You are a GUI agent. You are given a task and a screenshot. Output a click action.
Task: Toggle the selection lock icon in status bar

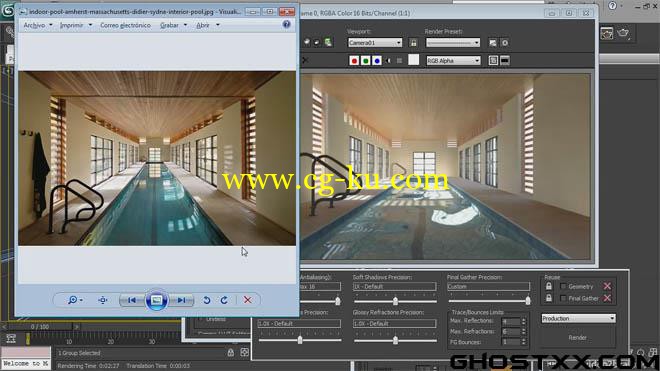tap(231, 353)
